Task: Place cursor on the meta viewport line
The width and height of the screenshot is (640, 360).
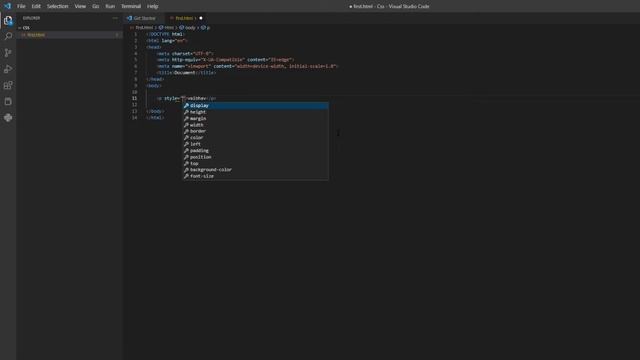Action: [248, 66]
